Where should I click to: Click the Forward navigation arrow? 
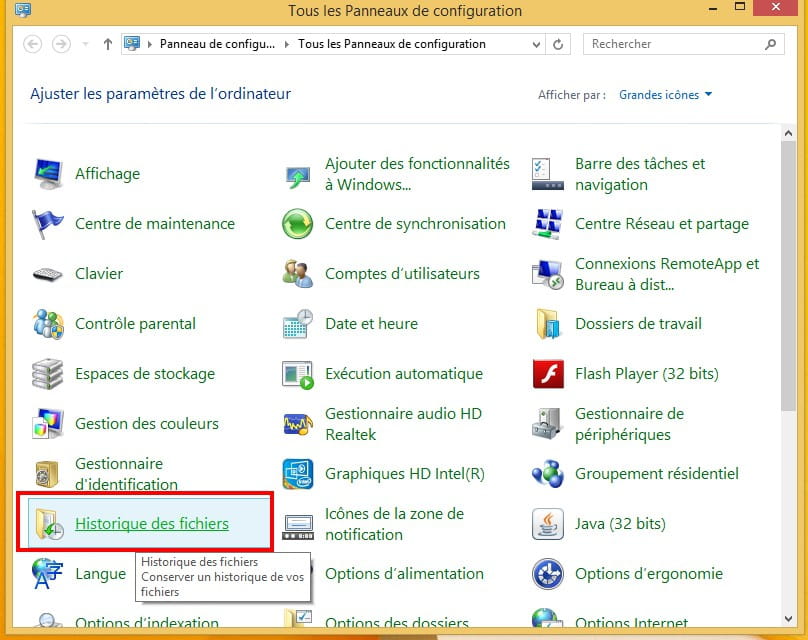pyautogui.click(x=61, y=44)
